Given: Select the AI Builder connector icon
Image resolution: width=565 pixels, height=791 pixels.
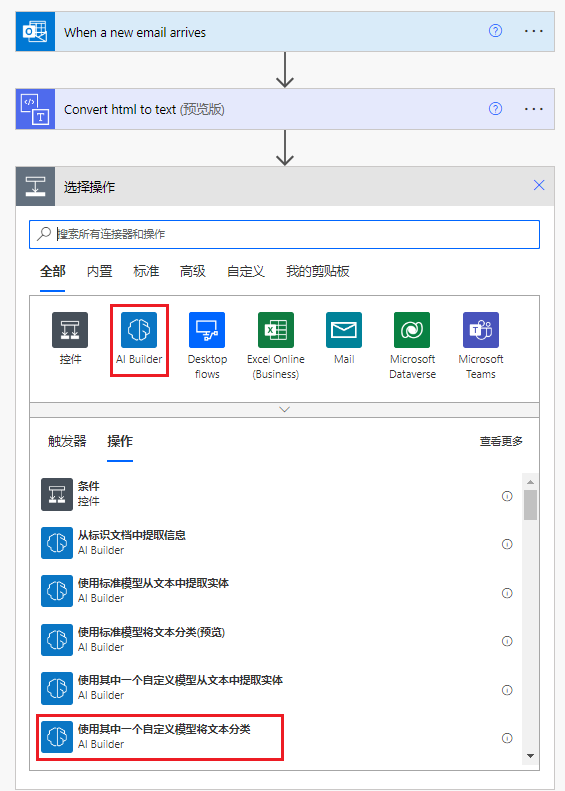Looking at the screenshot, I should pos(139,330).
